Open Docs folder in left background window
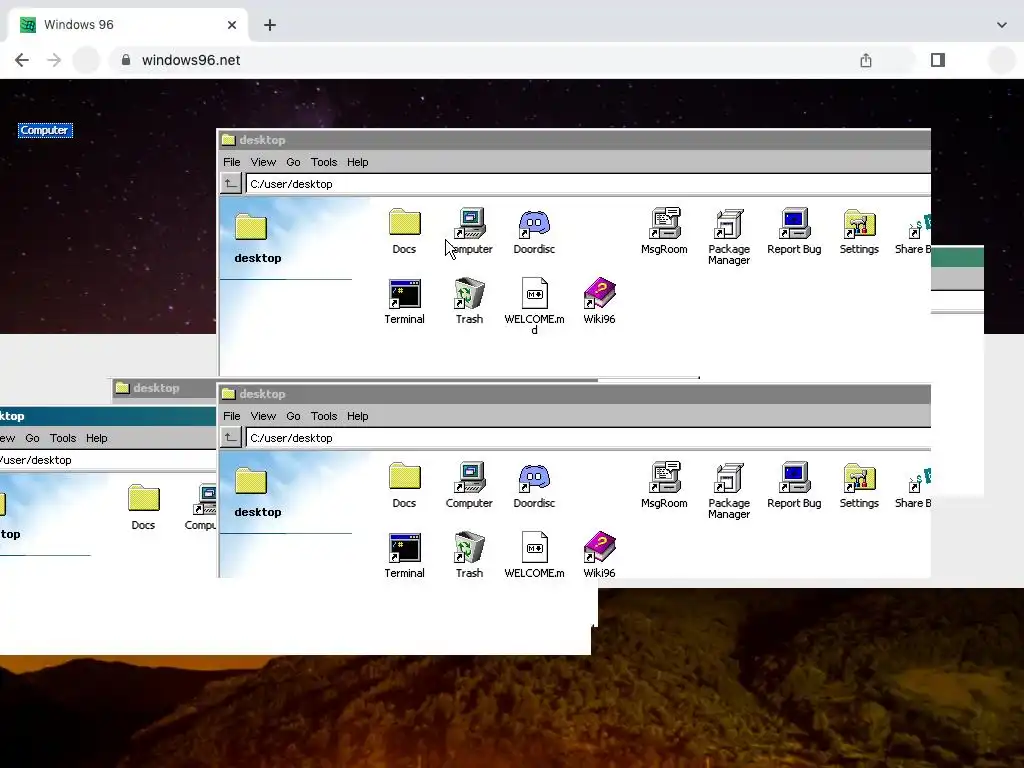This screenshot has height=768, width=1024. [x=143, y=507]
